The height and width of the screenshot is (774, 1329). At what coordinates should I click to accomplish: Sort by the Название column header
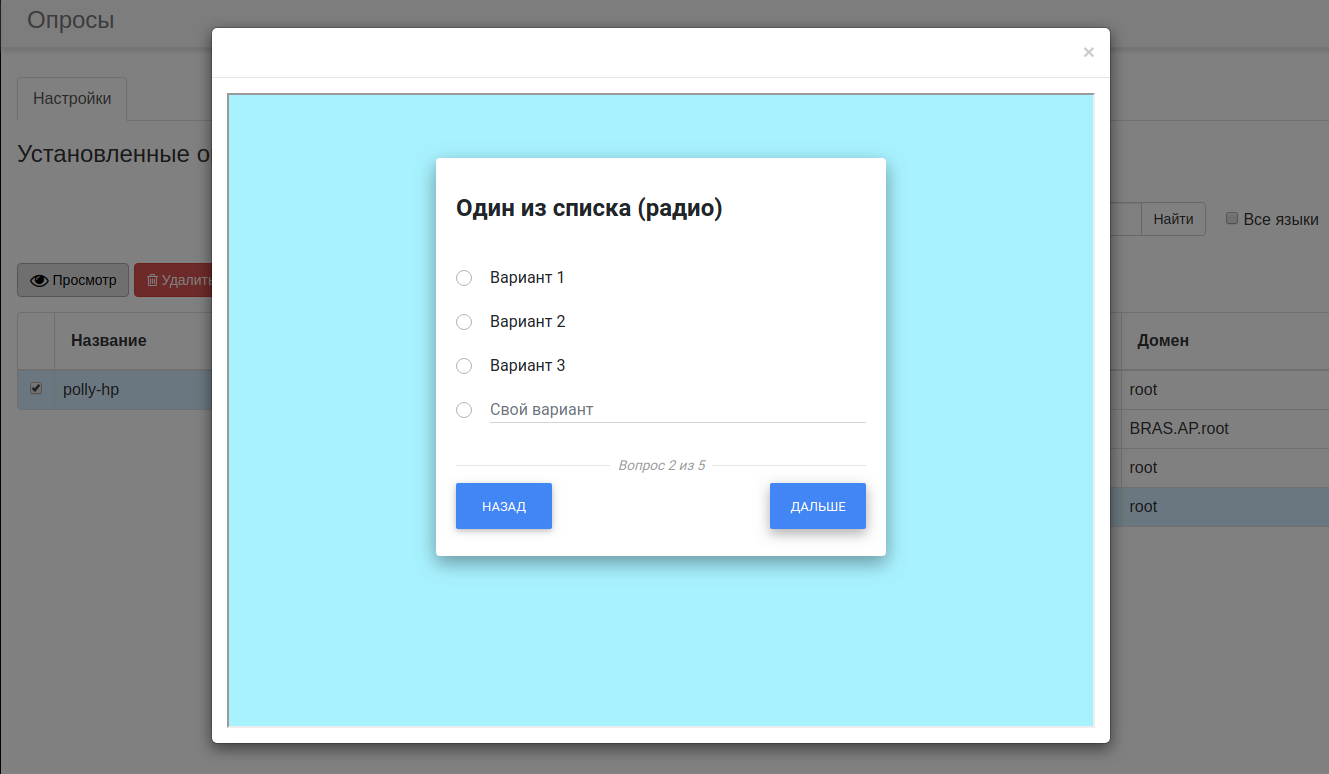tap(109, 340)
